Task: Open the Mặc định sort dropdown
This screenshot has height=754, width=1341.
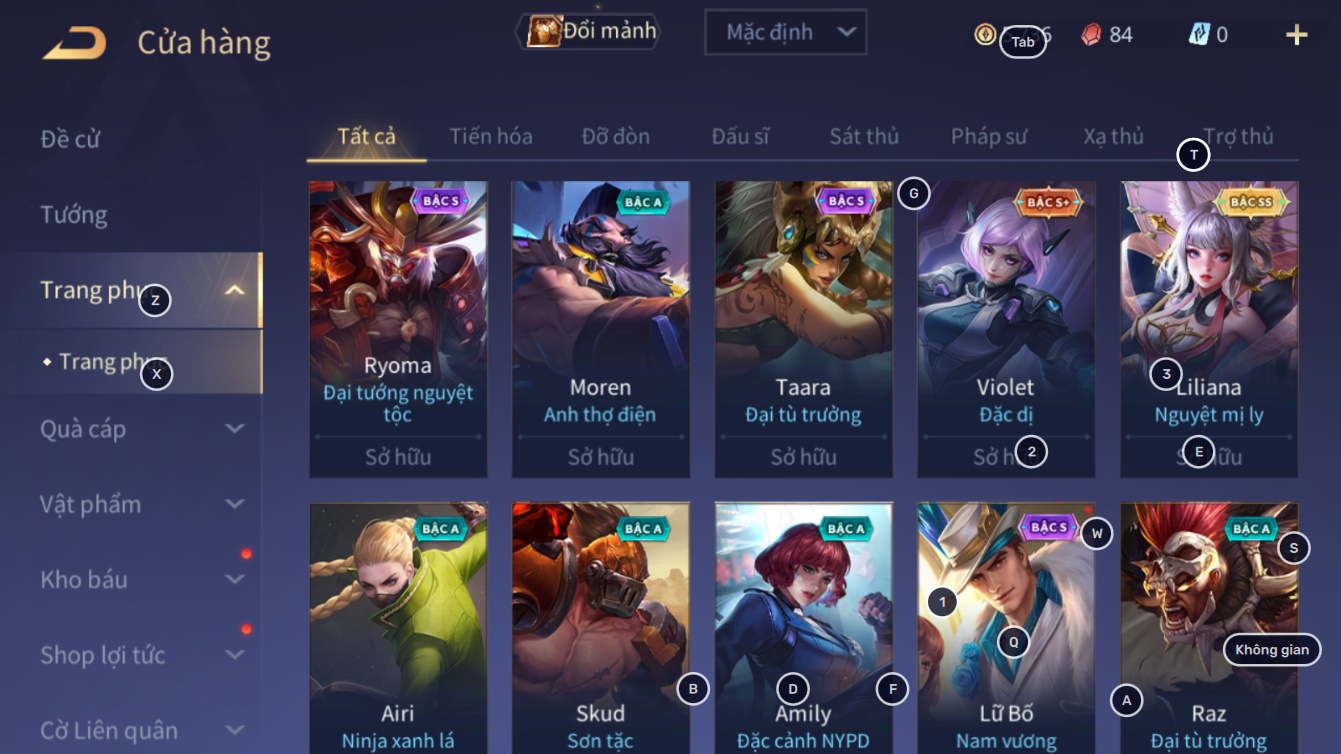Action: pyautogui.click(x=785, y=32)
